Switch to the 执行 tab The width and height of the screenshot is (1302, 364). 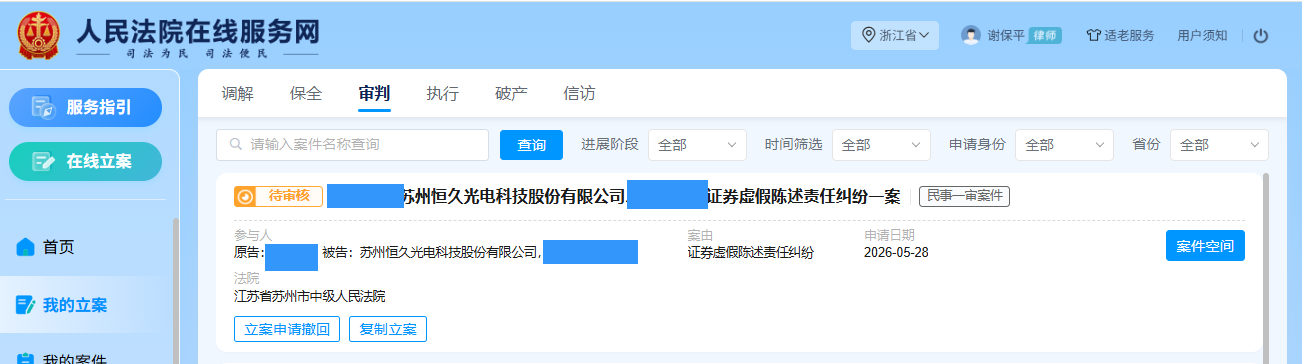442,94
